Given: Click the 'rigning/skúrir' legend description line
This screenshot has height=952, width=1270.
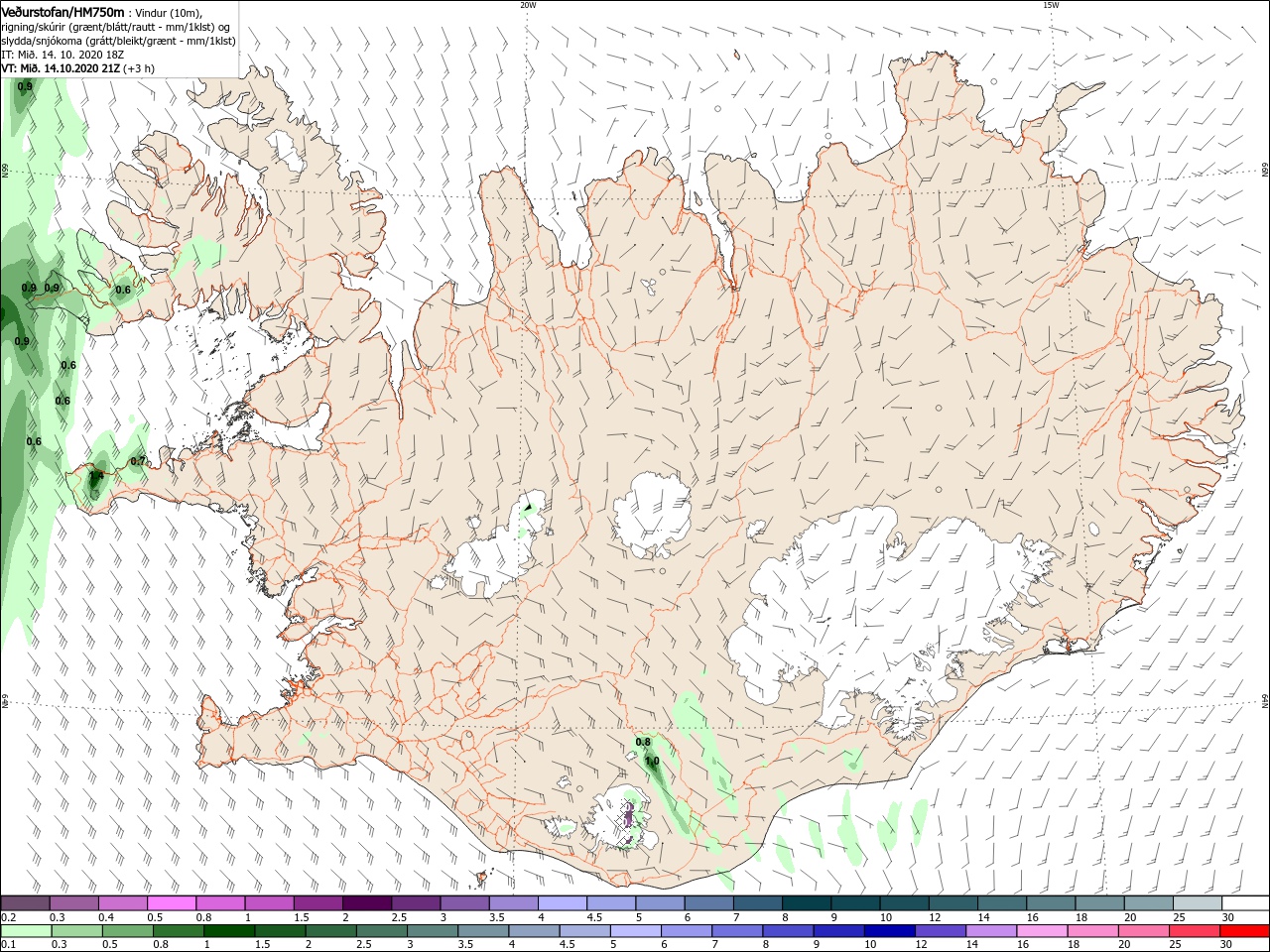Looking at the screenshot, I should tap(116, 26).
